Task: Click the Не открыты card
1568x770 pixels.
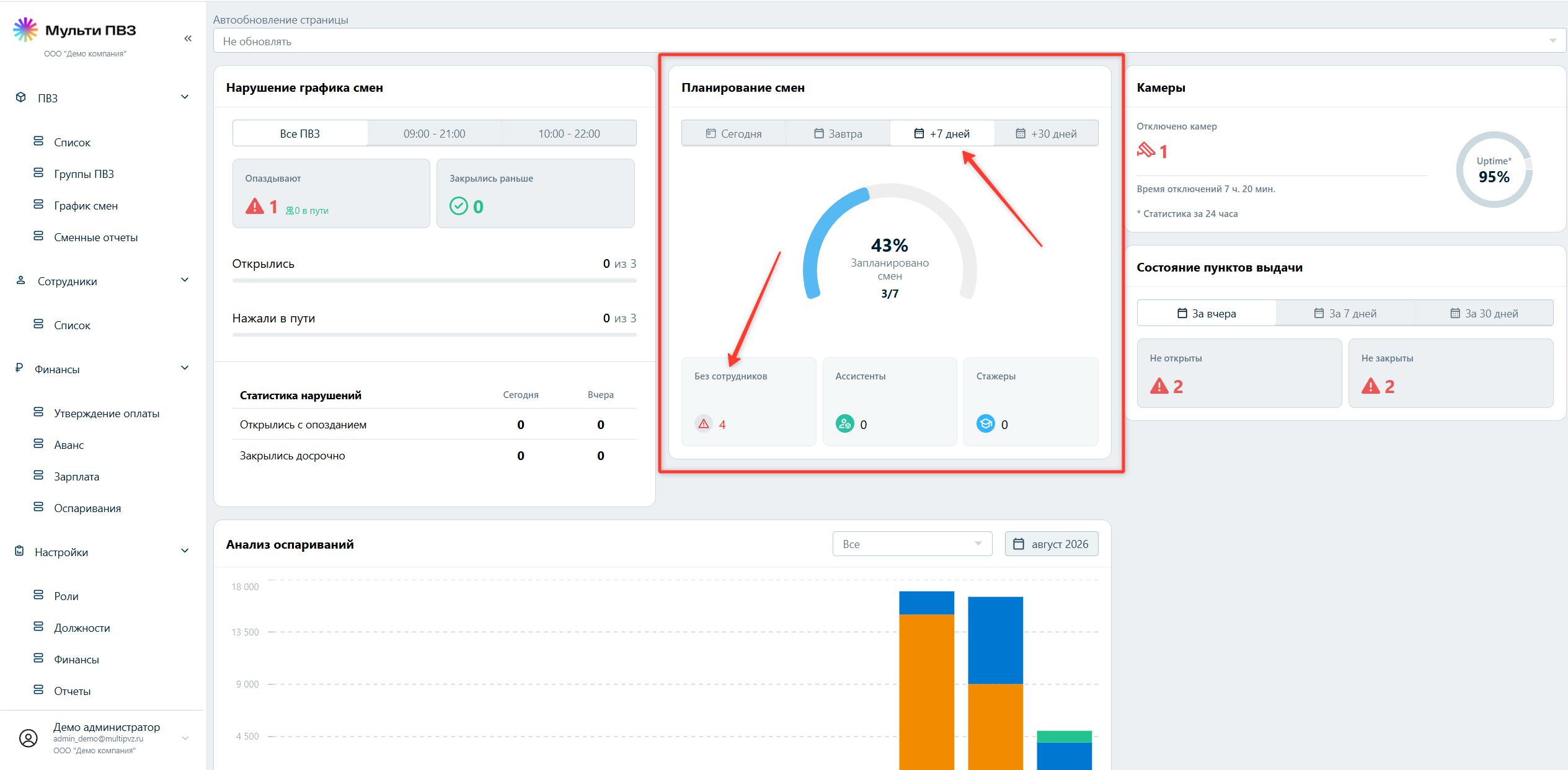Action: [x=1239, y=373]
